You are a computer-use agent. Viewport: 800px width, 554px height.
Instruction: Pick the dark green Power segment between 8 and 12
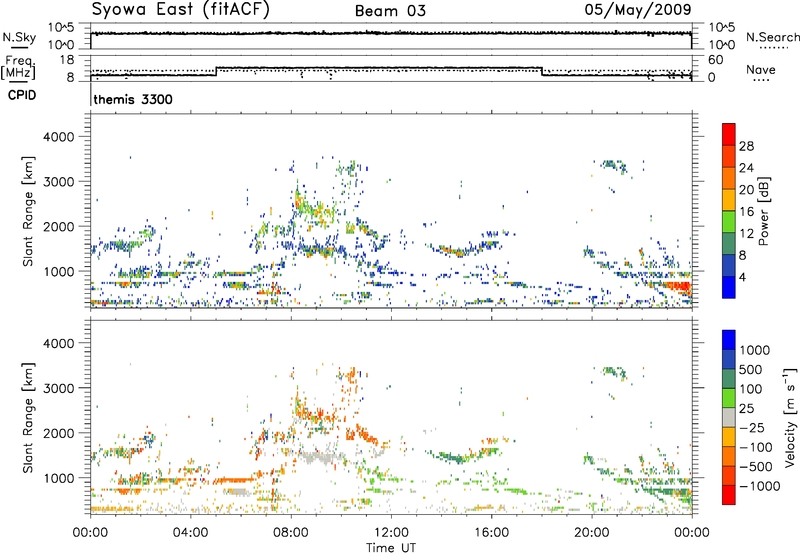729,244
